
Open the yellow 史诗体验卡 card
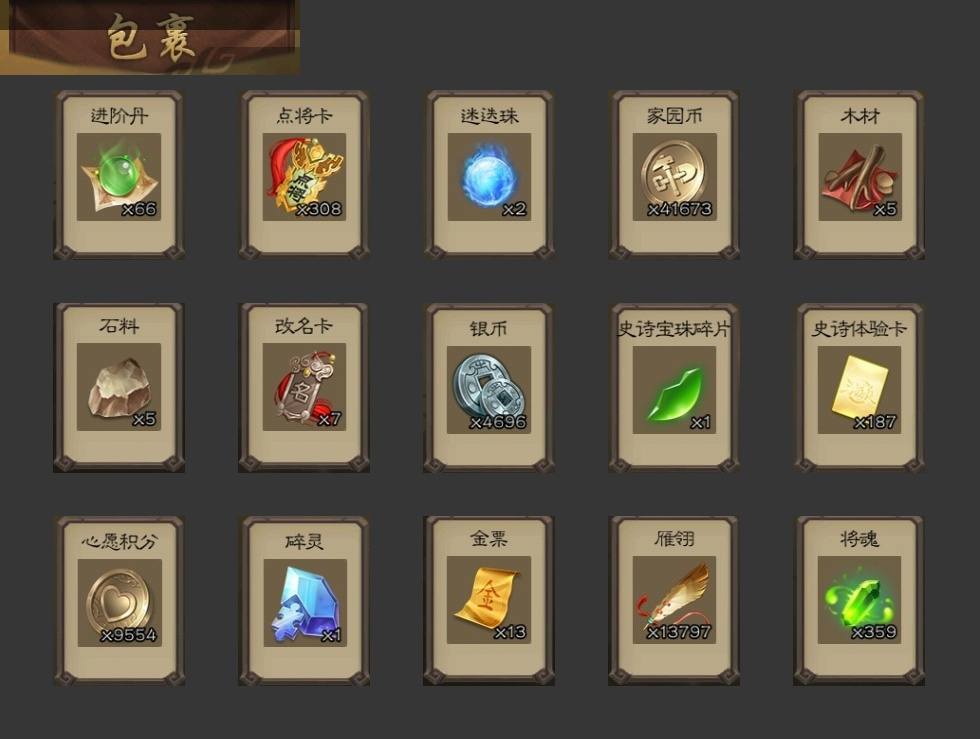coord(859,390)
